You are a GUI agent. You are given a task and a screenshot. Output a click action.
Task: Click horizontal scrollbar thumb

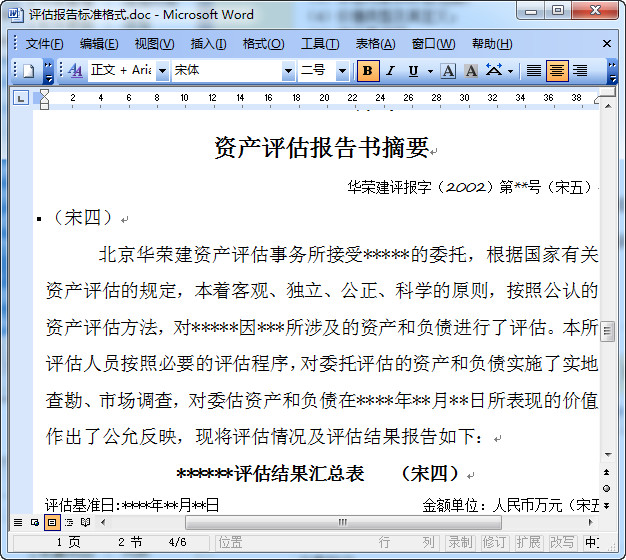[x=343, y=522]
